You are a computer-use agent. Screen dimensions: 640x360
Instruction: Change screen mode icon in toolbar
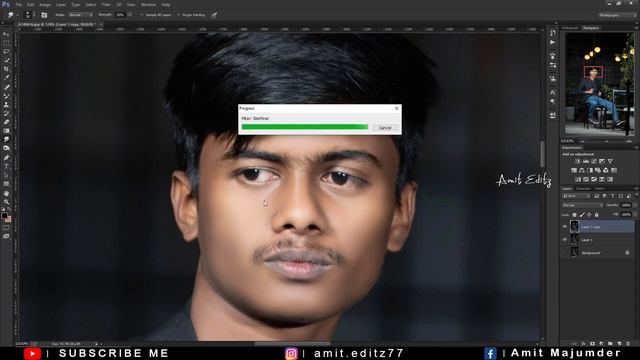(6, 236)
